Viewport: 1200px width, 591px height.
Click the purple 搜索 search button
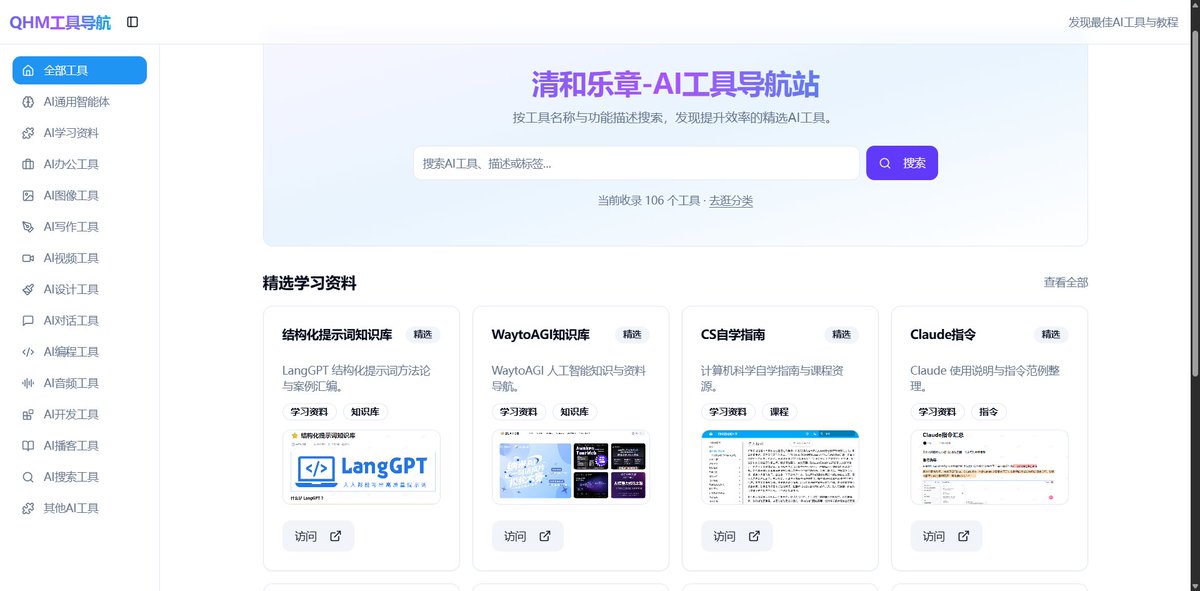pos(901,162)
